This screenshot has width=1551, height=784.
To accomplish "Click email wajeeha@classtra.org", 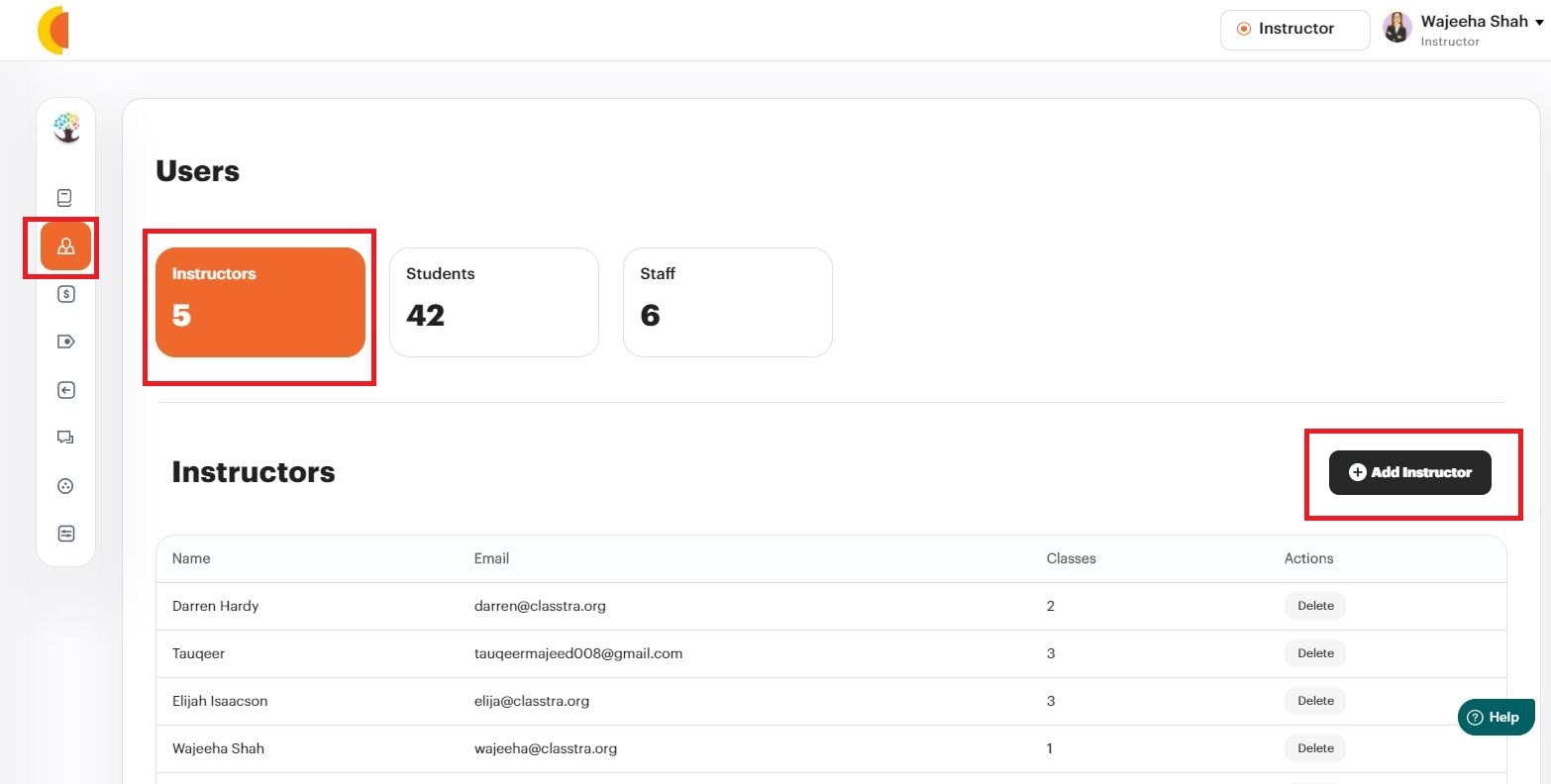I will point(546,748).
